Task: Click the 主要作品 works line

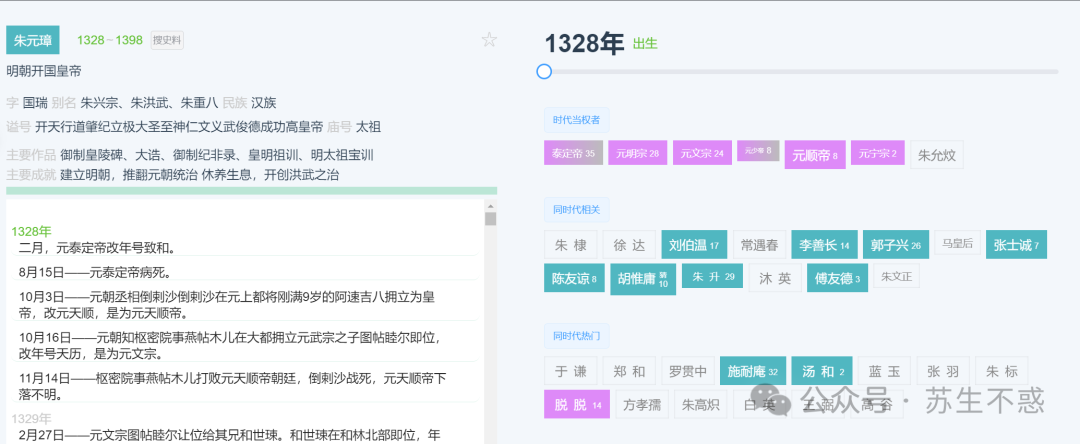Action: (x=190, y=155)
